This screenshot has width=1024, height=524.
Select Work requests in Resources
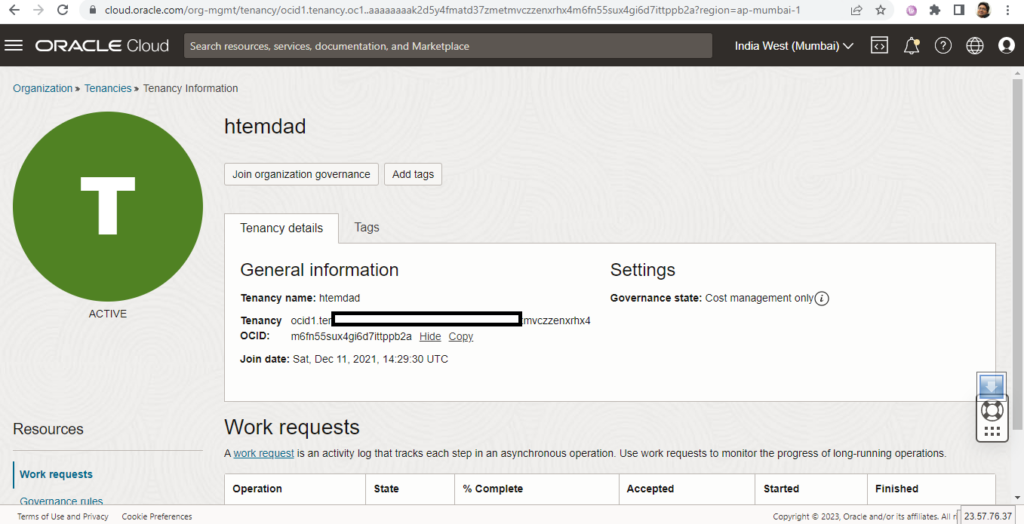pyautogui.click(x=56, y=474)
